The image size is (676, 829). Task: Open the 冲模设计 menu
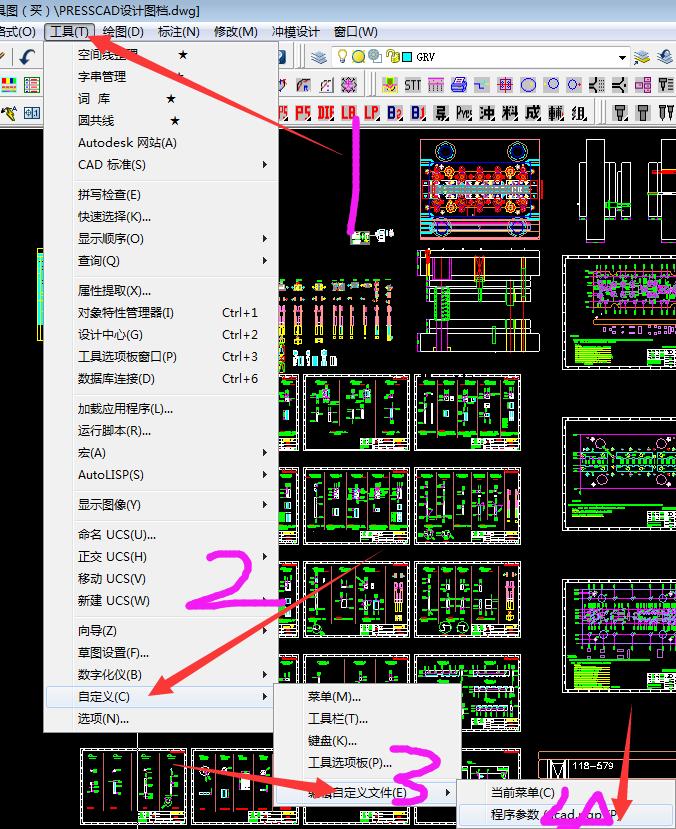point(295,32)
